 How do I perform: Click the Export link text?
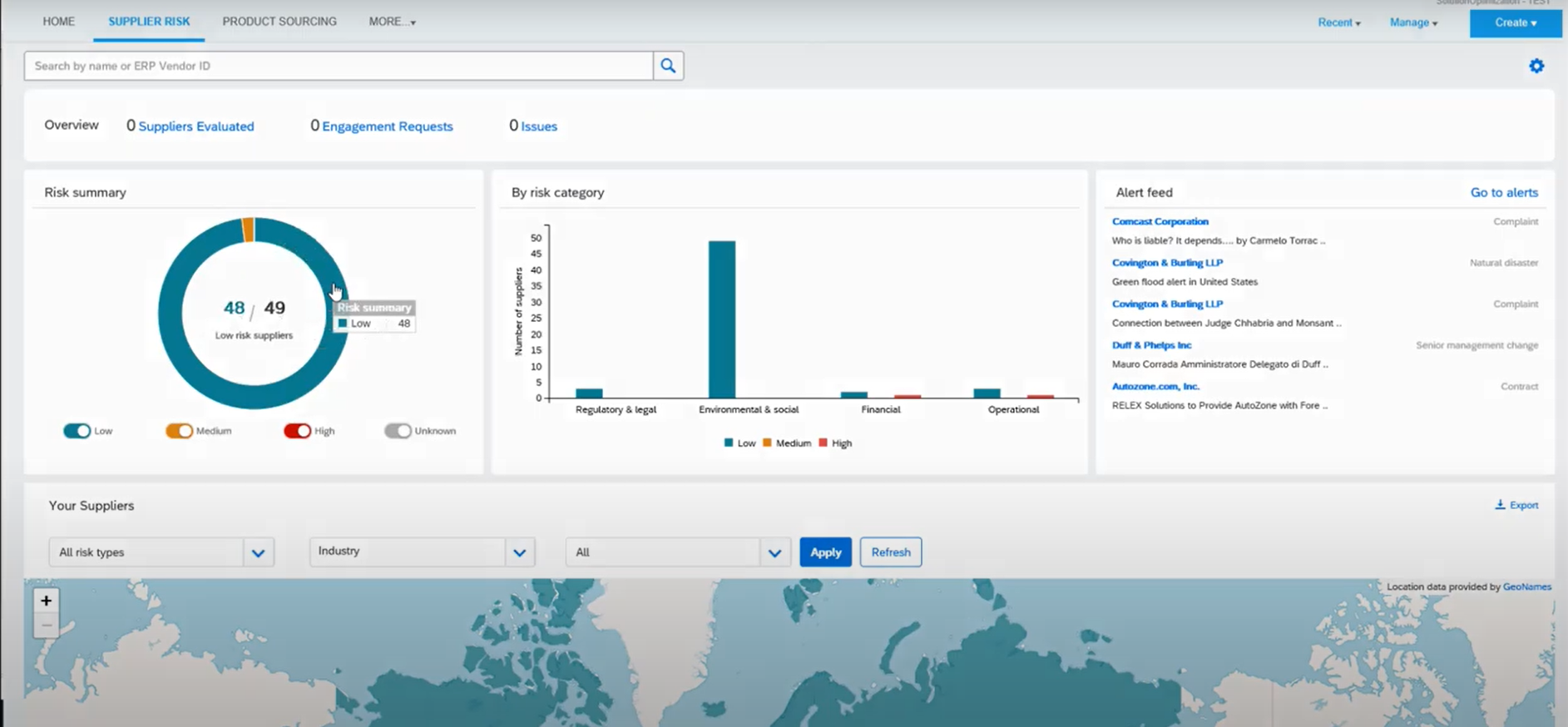click(1524, 505)
